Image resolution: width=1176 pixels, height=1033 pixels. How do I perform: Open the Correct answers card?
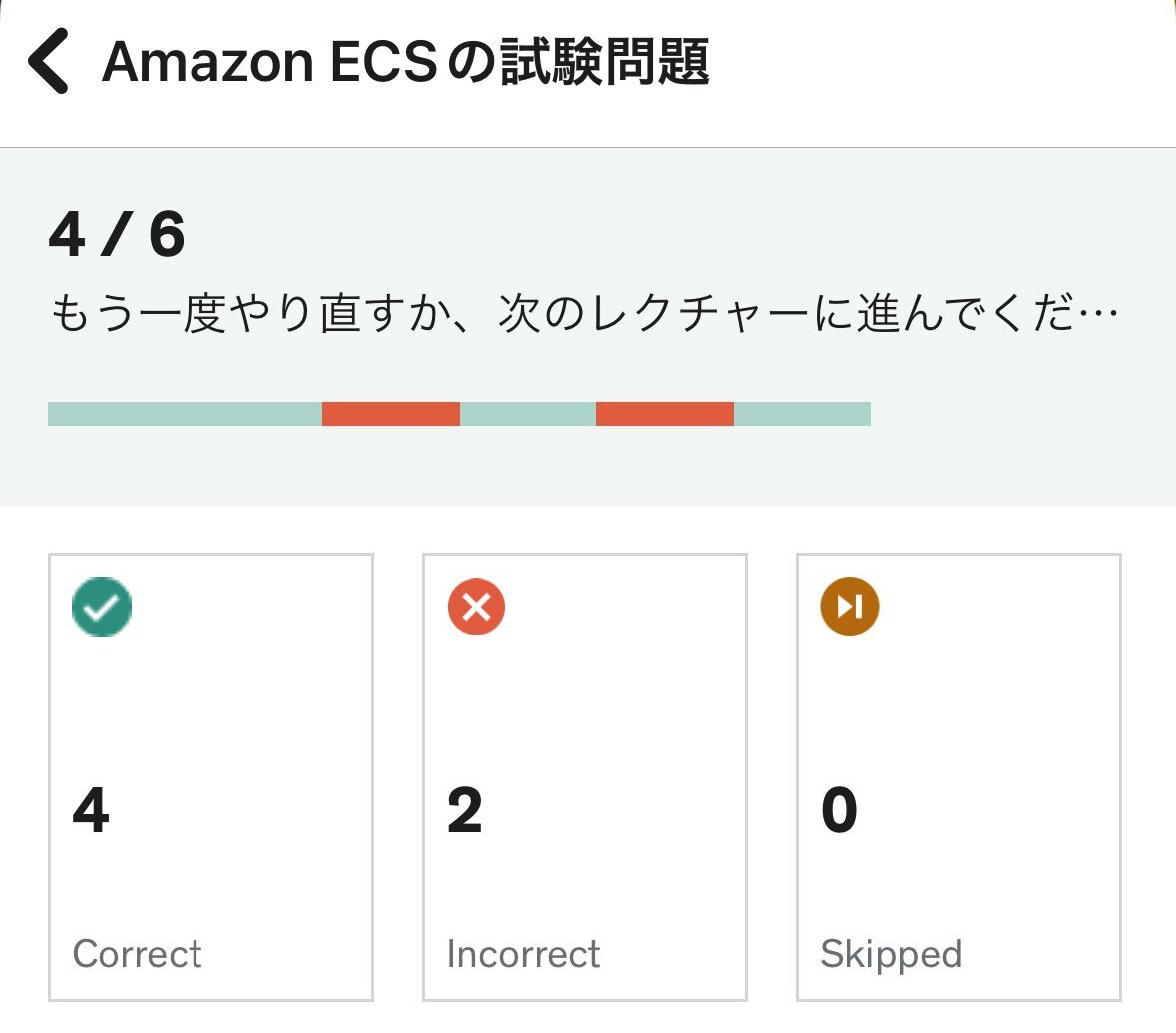coord(210,778)
